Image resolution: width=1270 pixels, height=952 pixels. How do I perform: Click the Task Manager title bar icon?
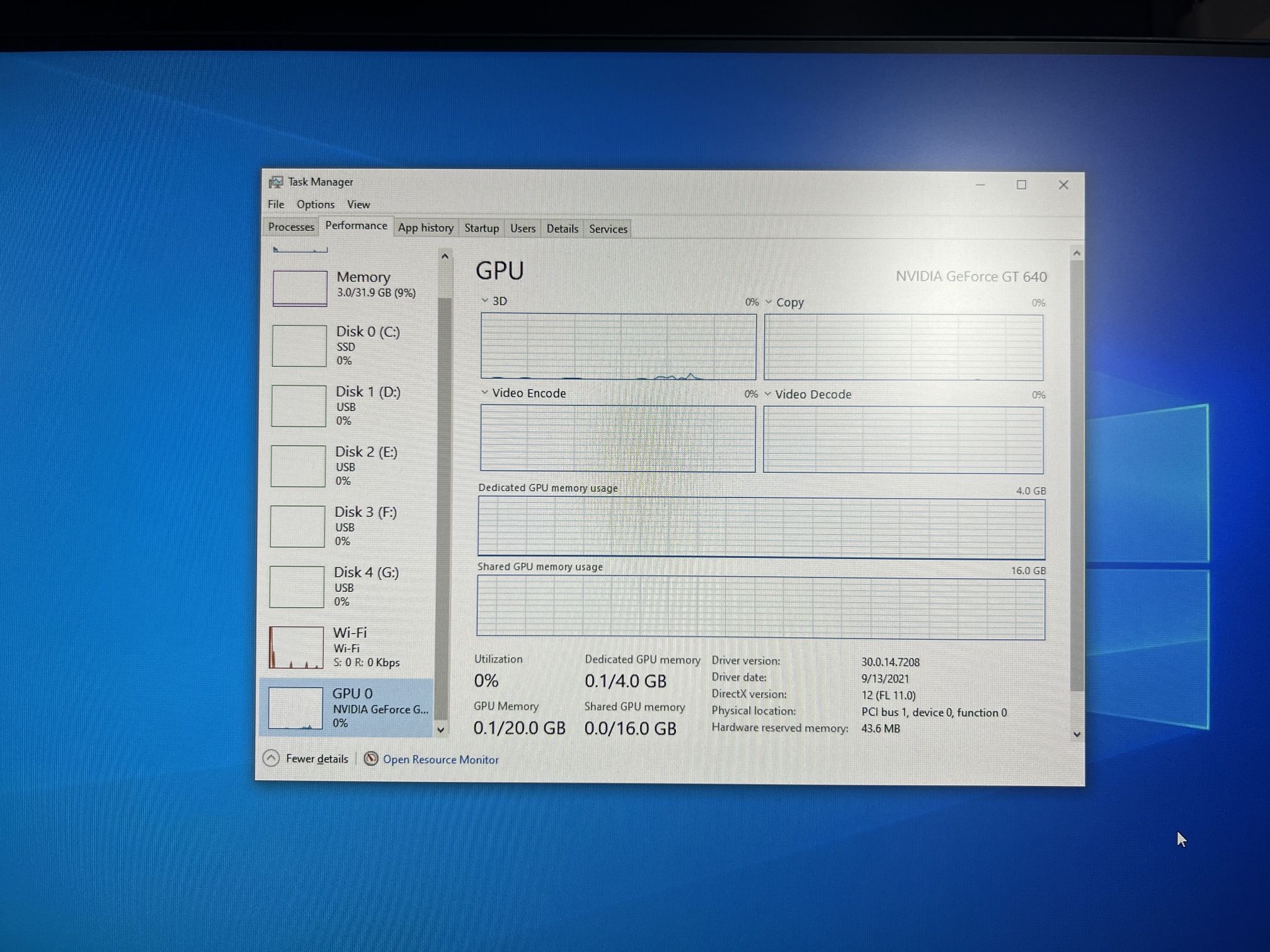pyautogui.click(x=275, y=182)
